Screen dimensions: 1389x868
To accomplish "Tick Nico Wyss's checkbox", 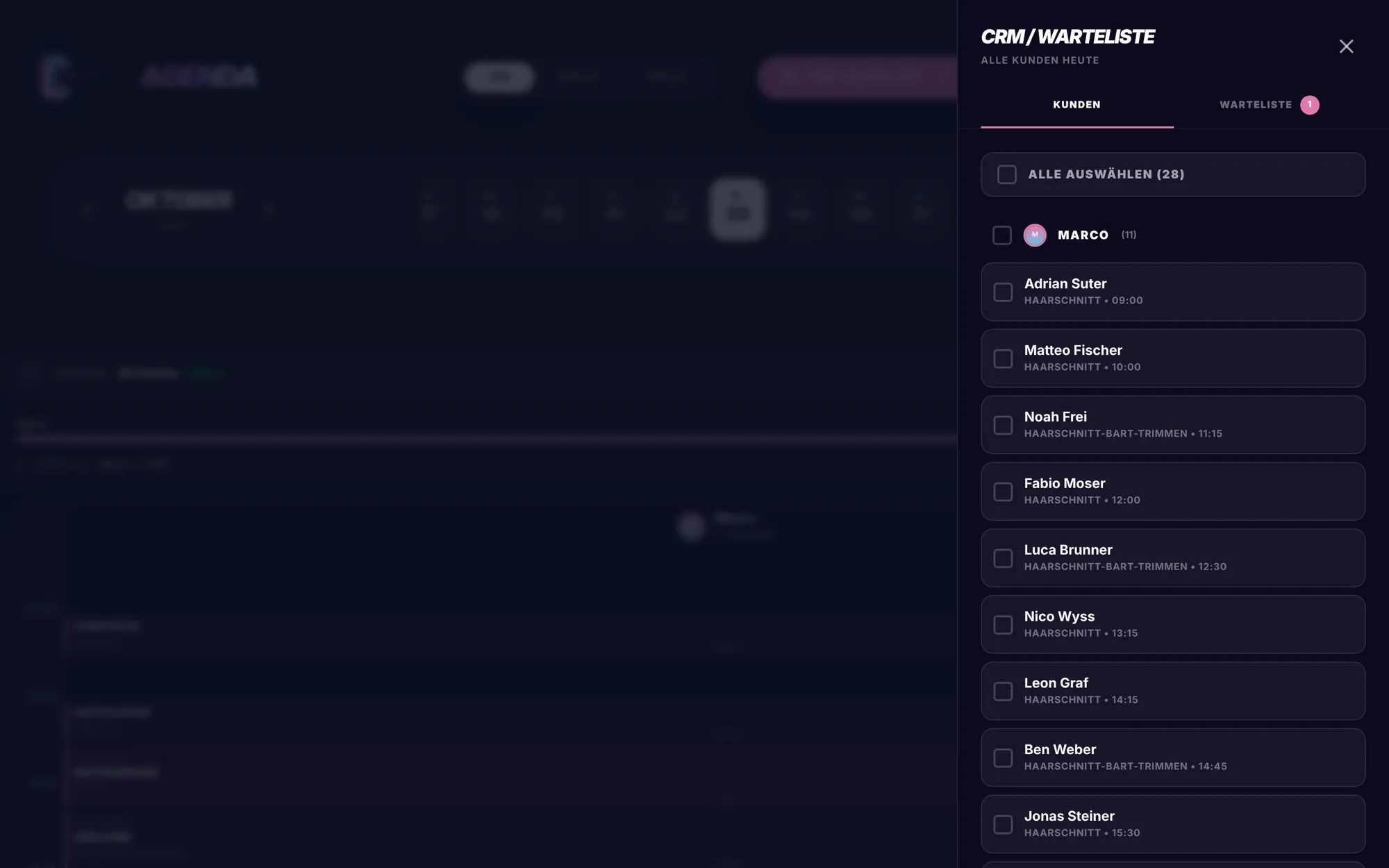I will pyautogui.click(x=1003, y=625).
